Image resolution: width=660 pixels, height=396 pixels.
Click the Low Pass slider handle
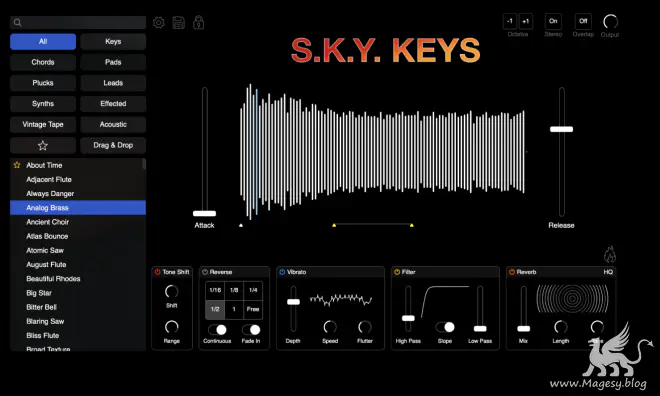click(480, 329)
